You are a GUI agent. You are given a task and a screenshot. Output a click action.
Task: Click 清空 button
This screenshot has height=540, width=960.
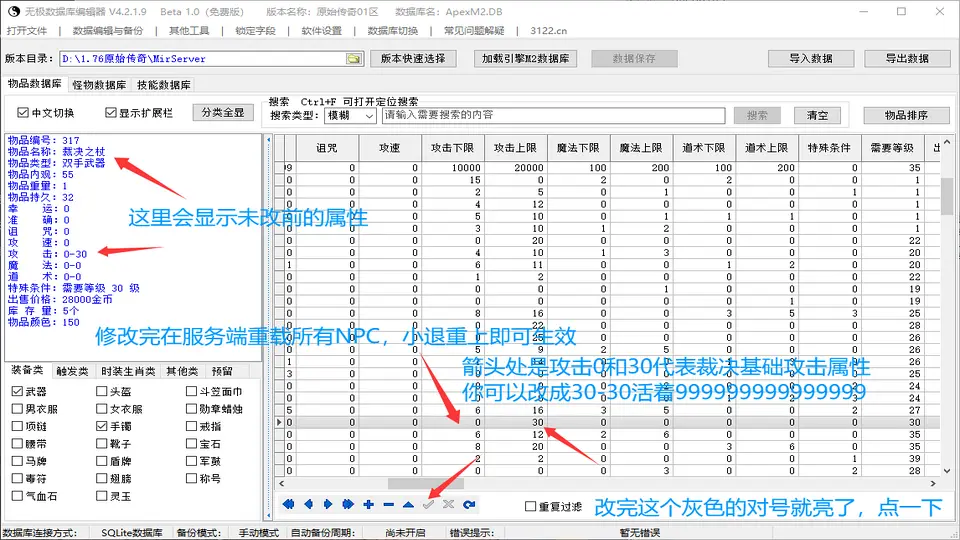817,115
